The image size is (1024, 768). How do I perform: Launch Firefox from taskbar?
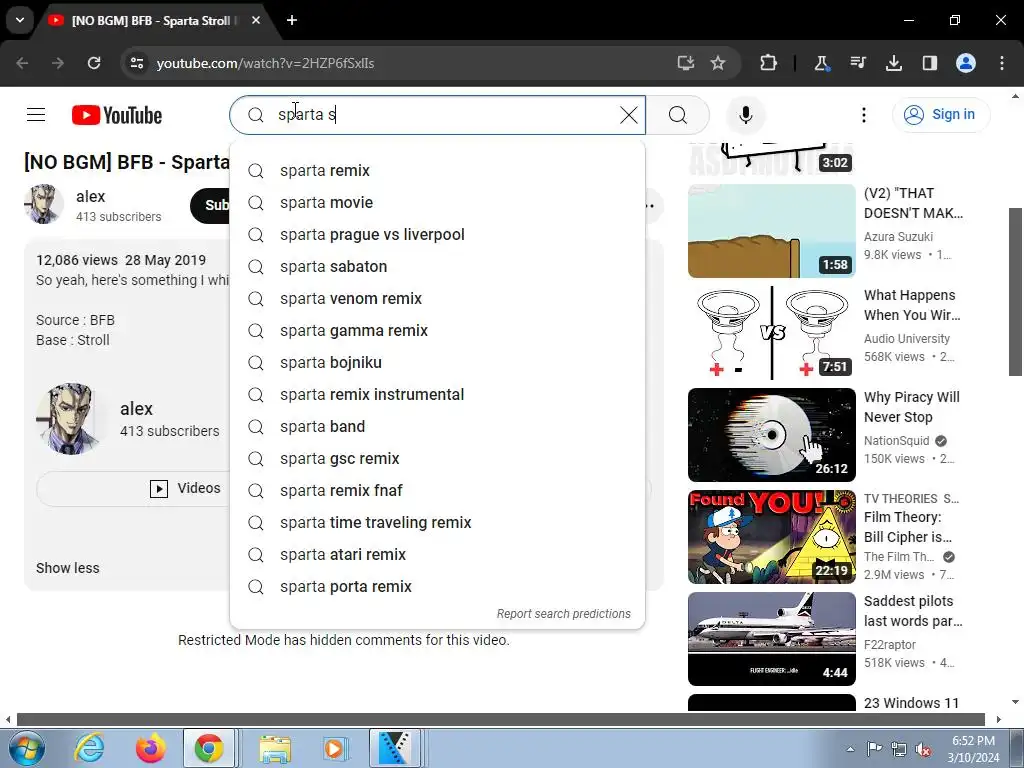(150, 748)
